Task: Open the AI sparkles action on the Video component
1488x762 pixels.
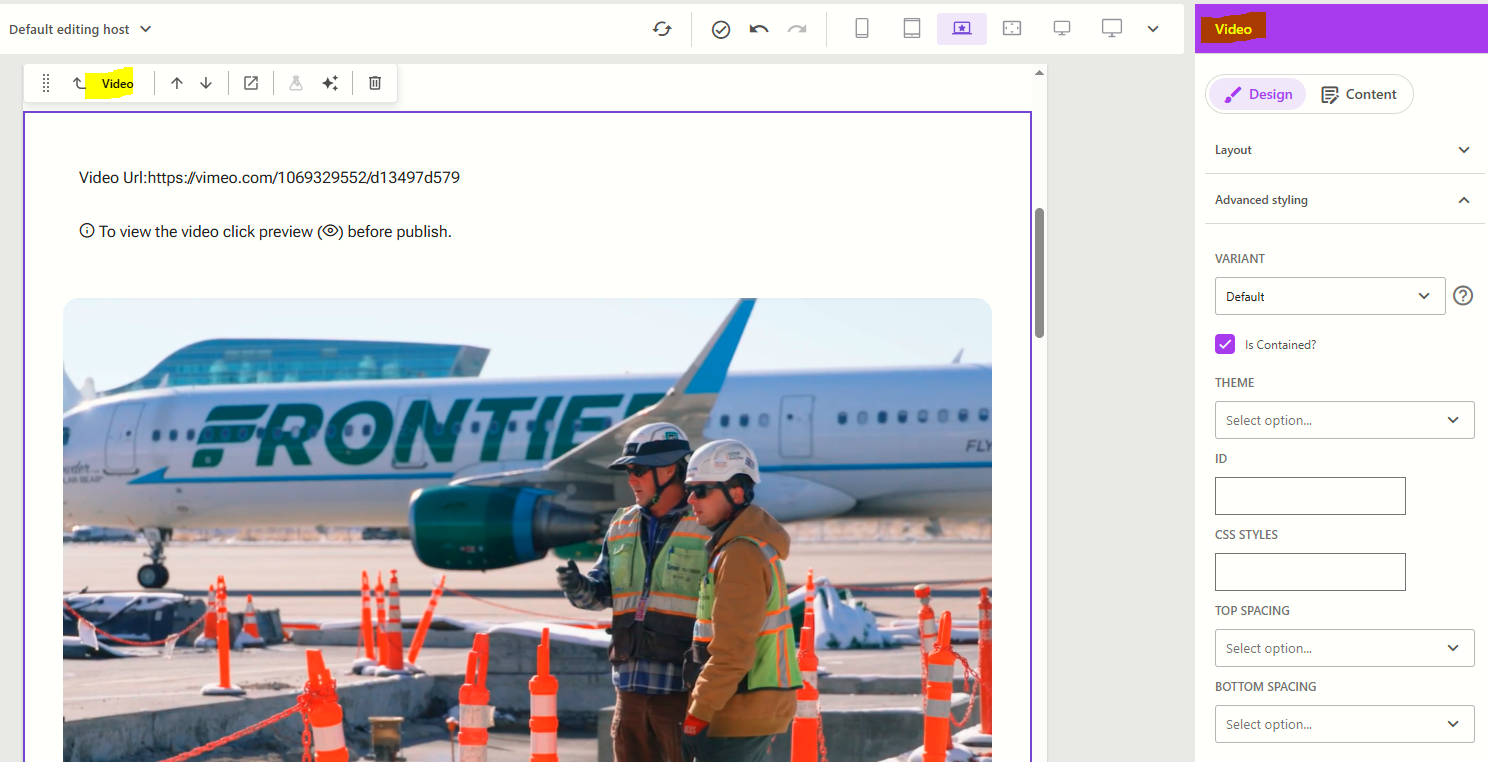Action: 330,83
